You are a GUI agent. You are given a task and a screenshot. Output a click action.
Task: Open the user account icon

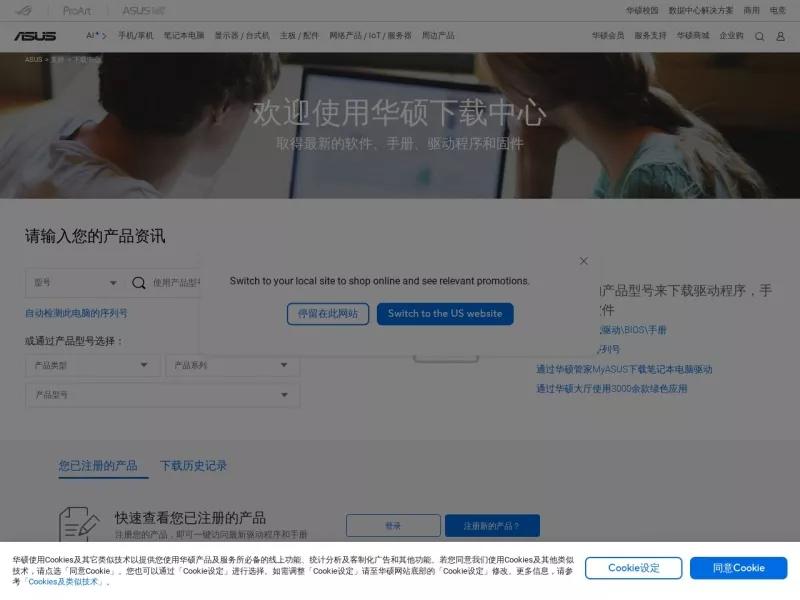pyautogui.click(x=780, y=36)
